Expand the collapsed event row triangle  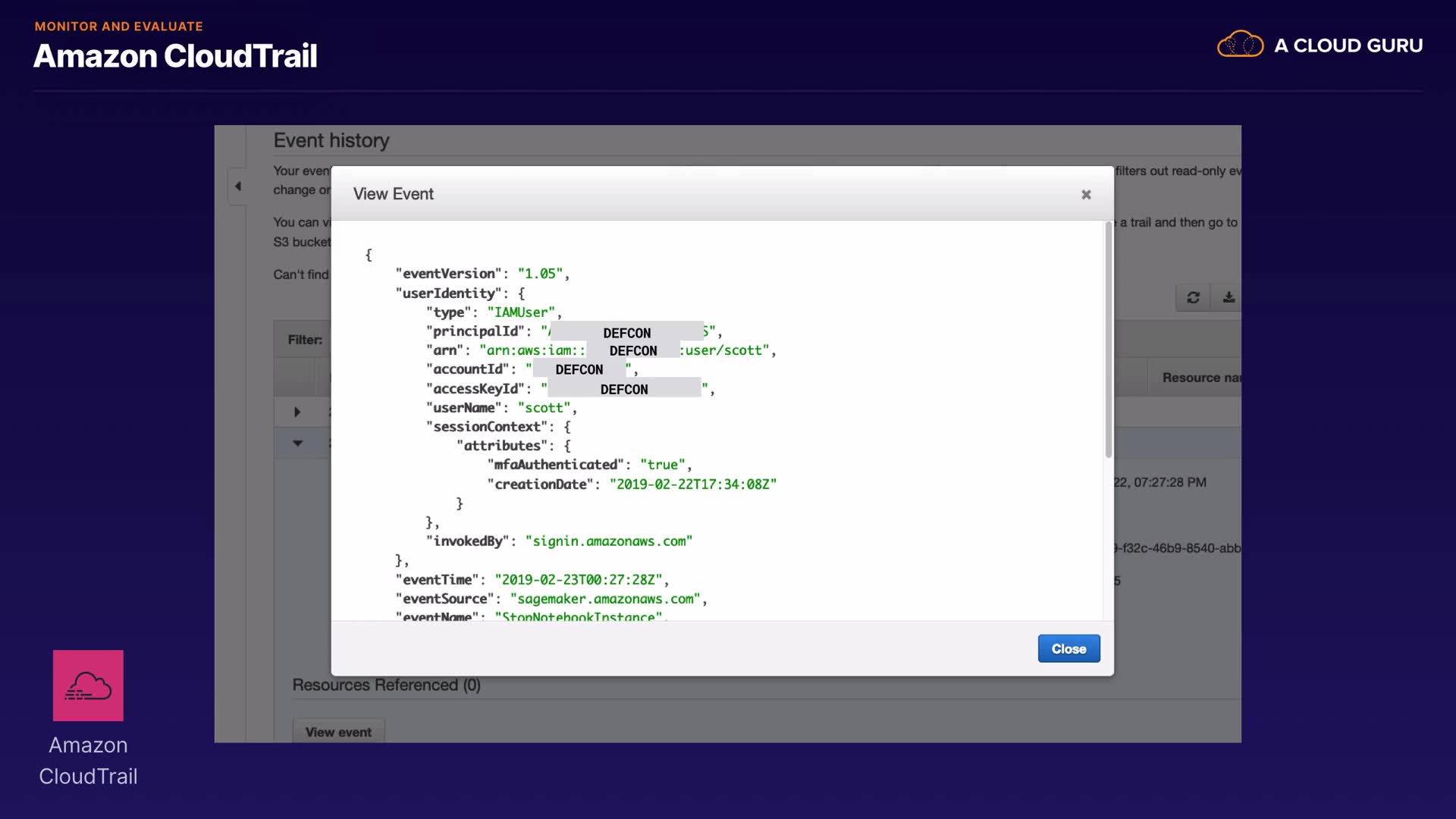click(297, 412)
